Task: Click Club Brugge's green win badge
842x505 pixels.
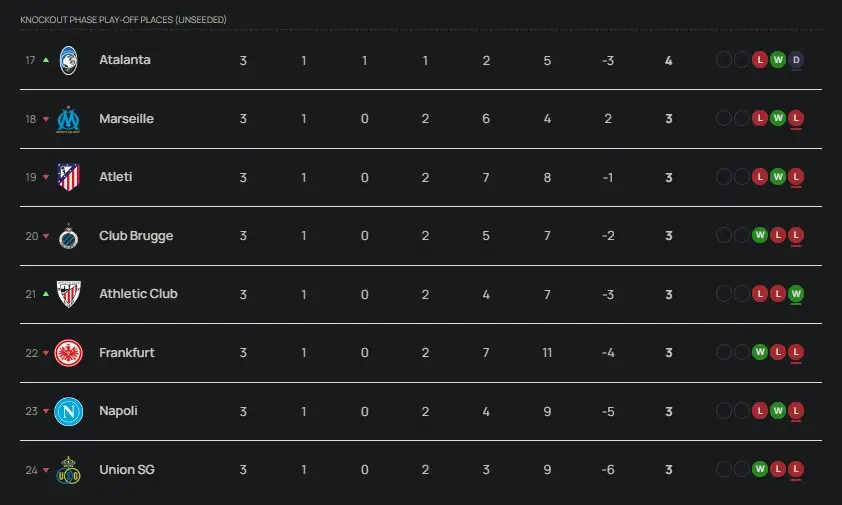Action: pyautogui.click(x=760, y=236)
